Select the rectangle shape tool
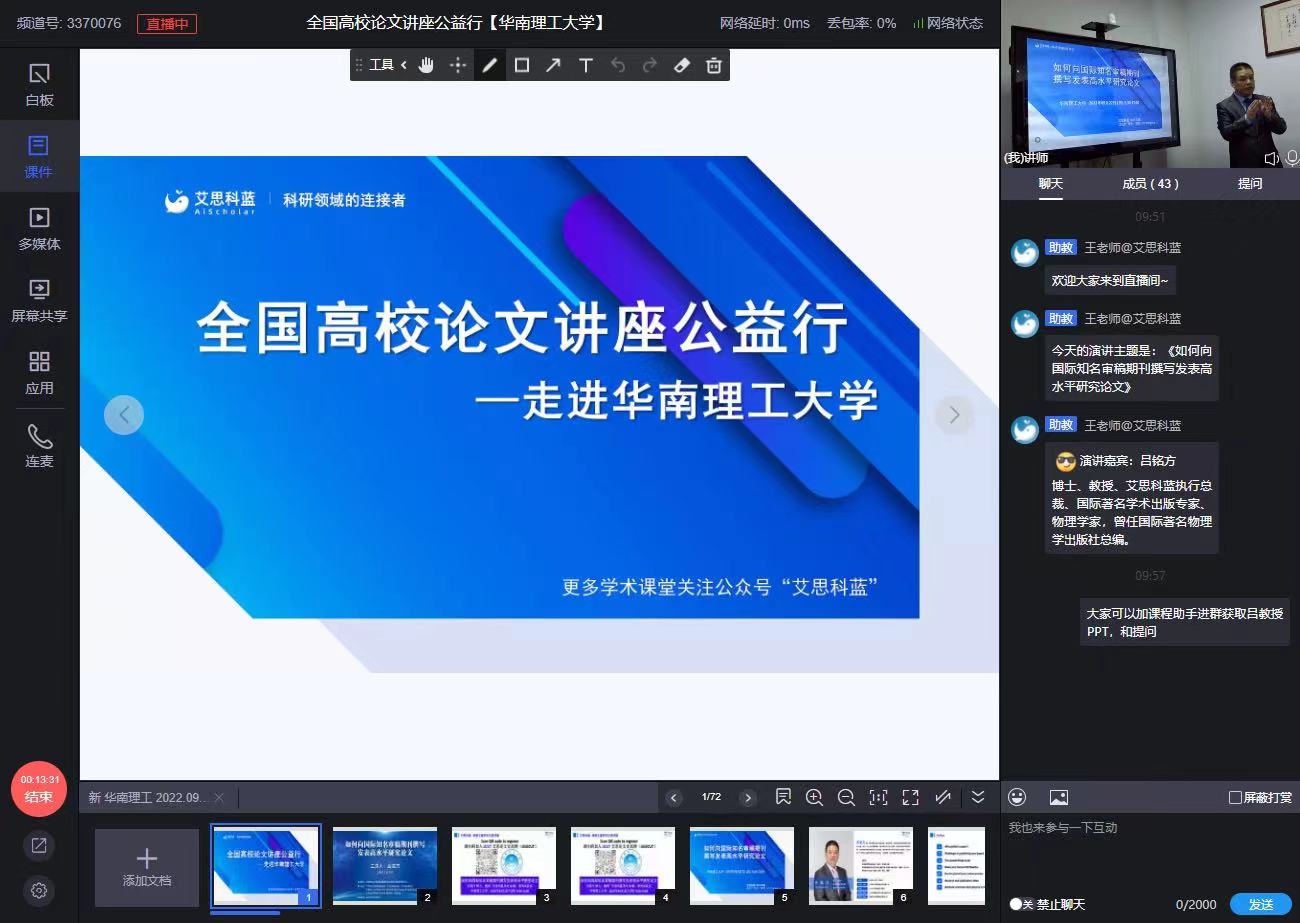This screenshot has height=923, width=1300. [x=522, y=65]
